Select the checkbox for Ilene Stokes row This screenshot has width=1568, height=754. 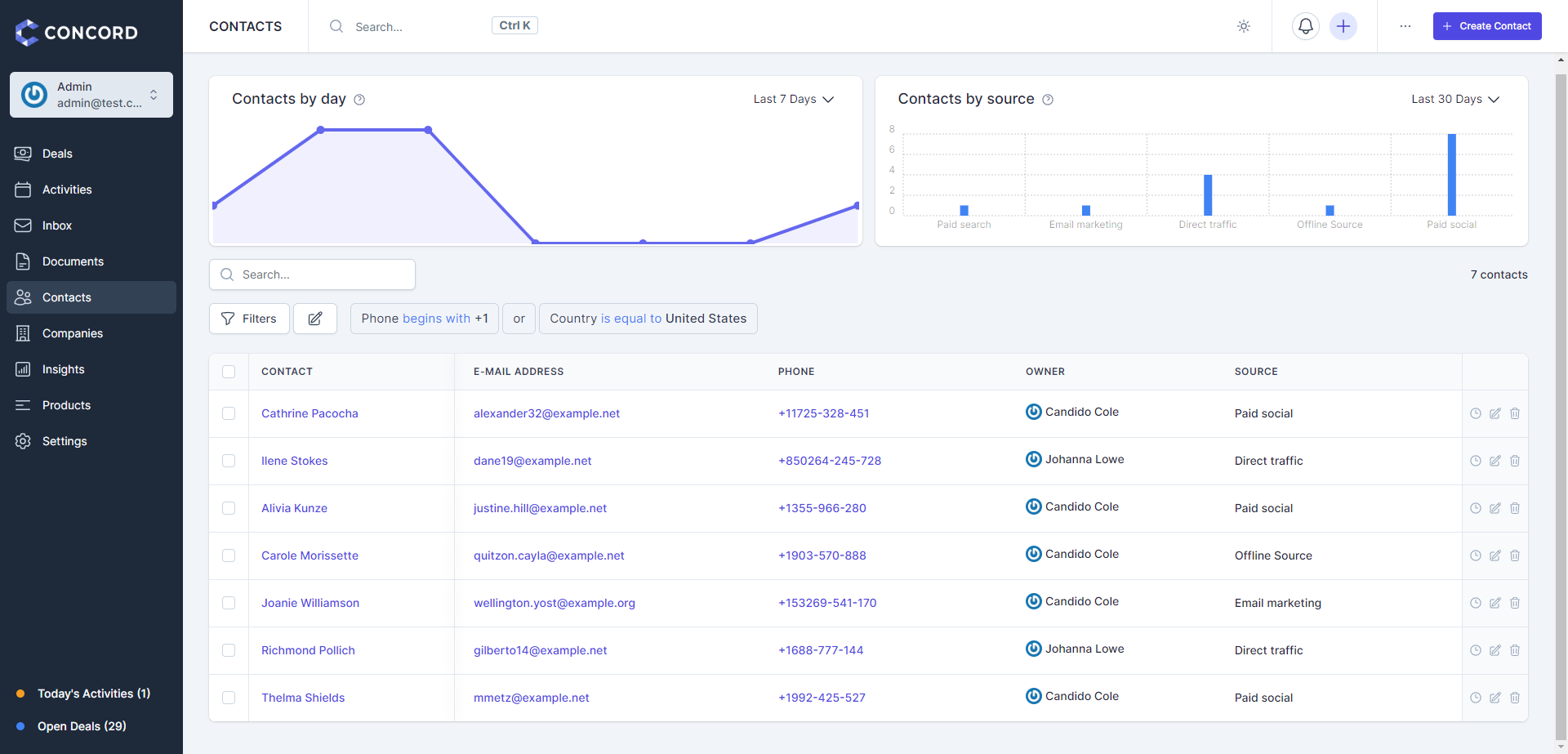[229, 461]
